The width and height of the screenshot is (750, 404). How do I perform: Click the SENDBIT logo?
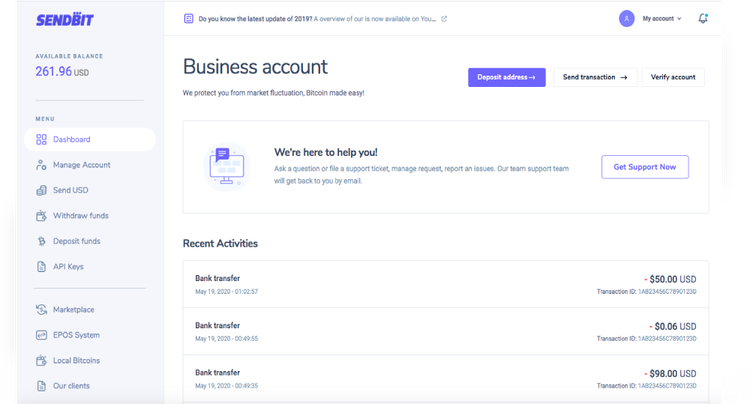[x=65, y=20]
